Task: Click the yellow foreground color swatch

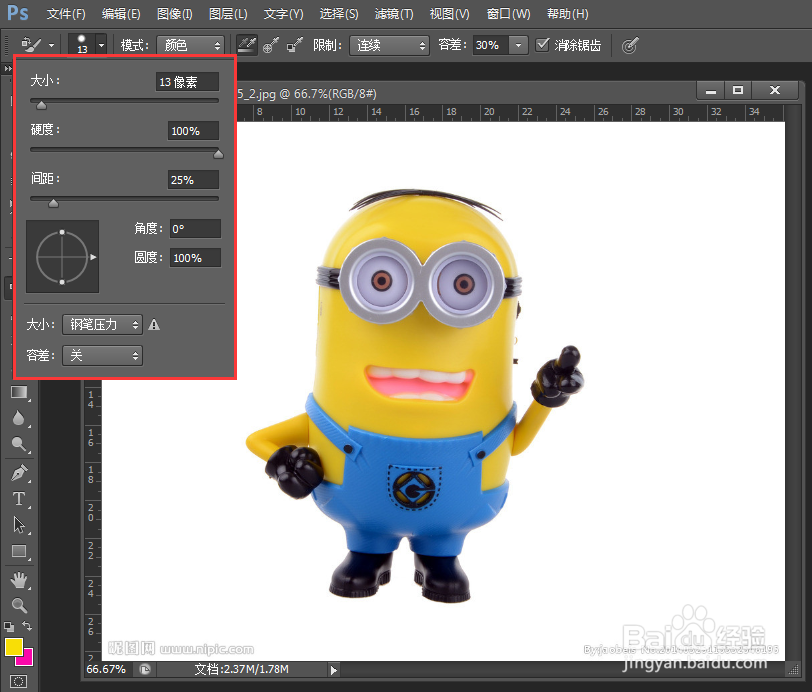Action: pyautogui.click(x=12, y=646)
